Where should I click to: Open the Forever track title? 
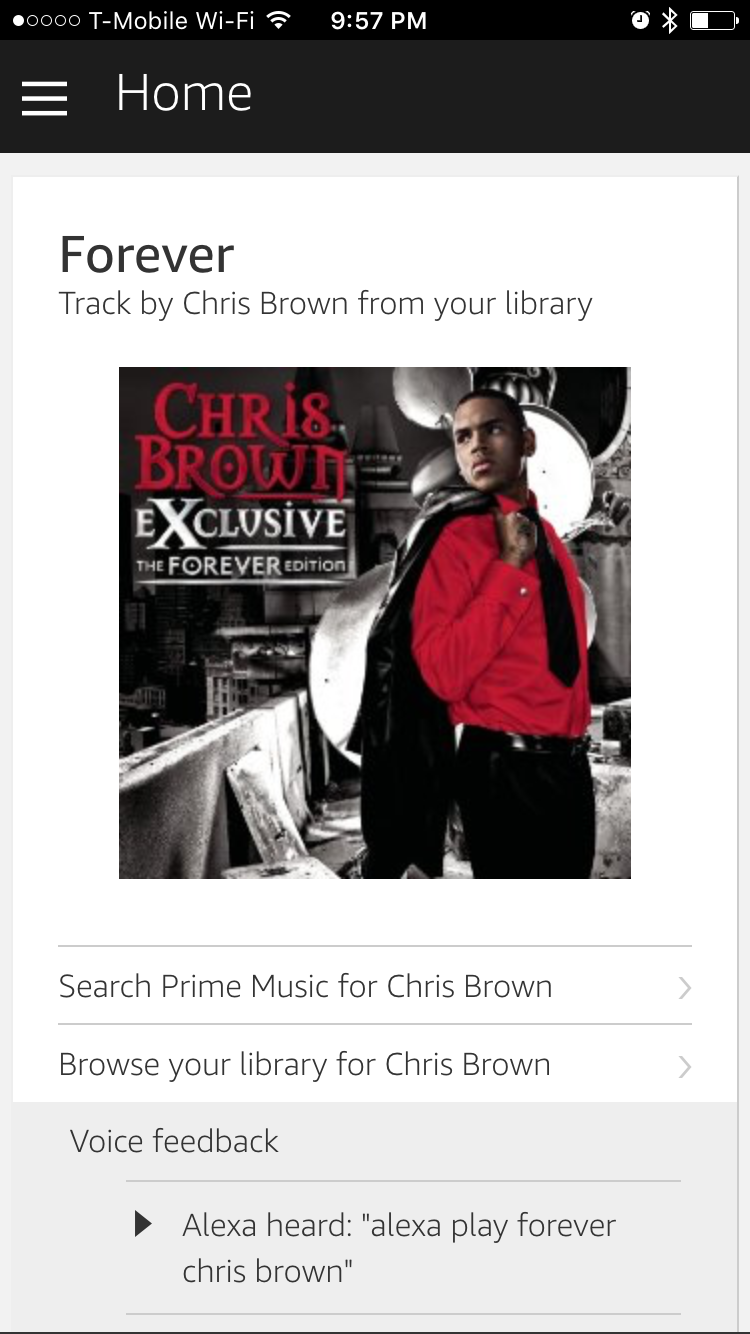point(146,254)
